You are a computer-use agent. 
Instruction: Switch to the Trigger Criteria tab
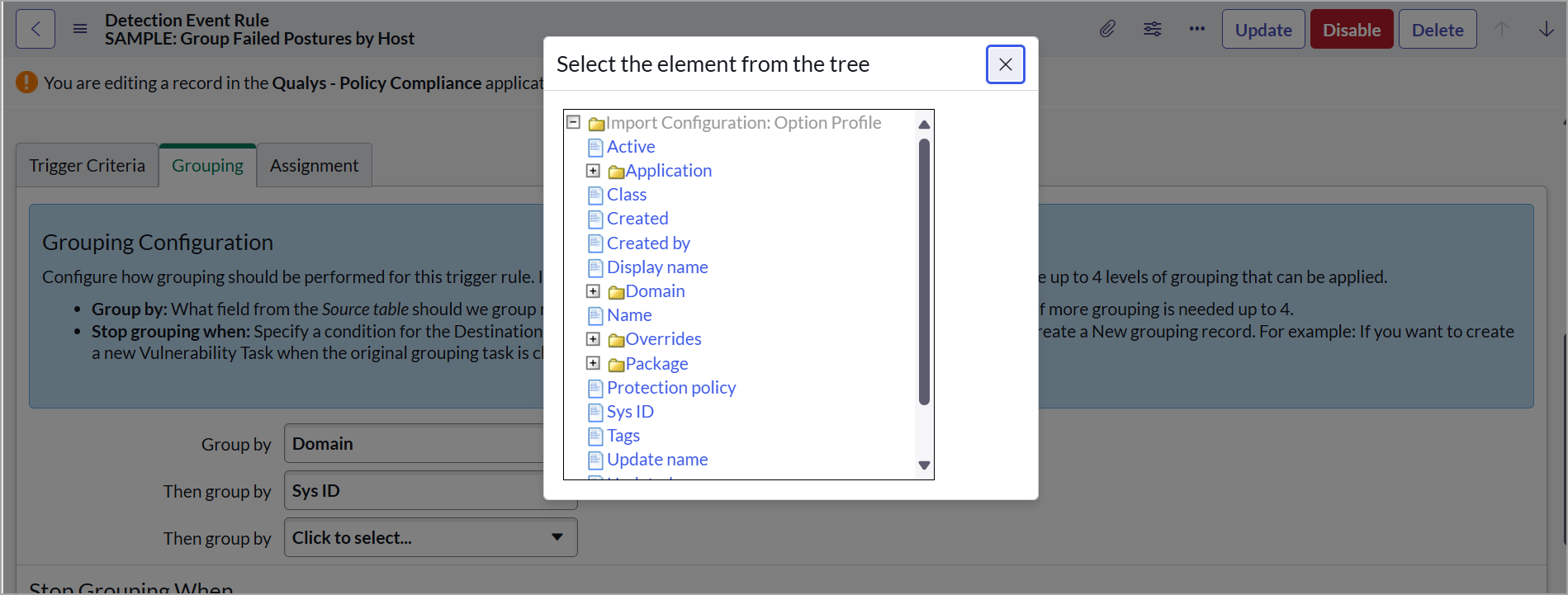pos(88,165)
